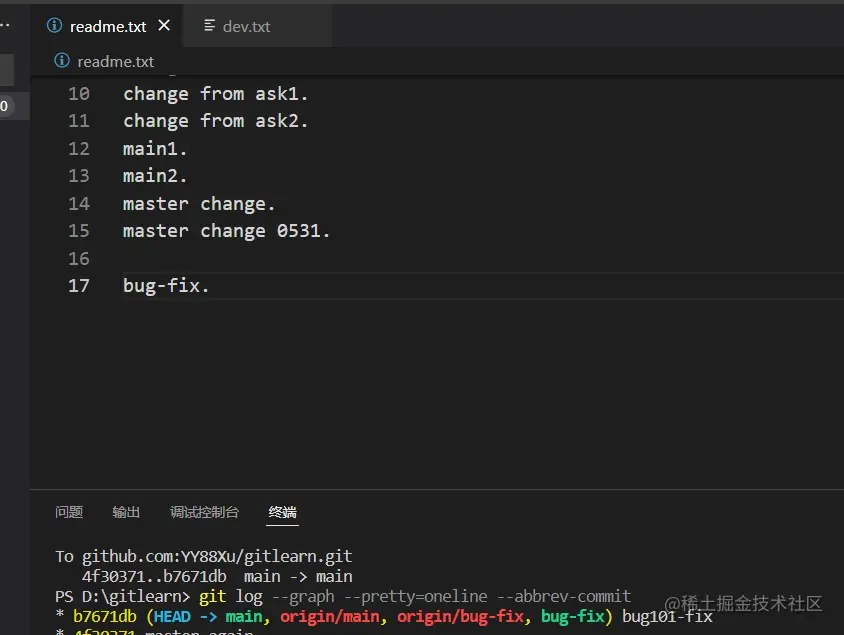Click empty line 16 number

(x=79, y=259)
